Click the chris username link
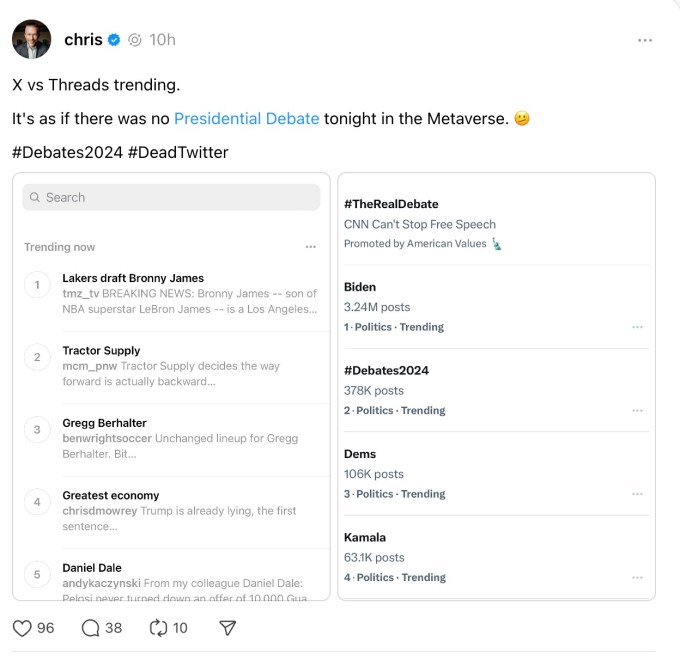Viewport: 680px width, 660px height. [83, 40]
